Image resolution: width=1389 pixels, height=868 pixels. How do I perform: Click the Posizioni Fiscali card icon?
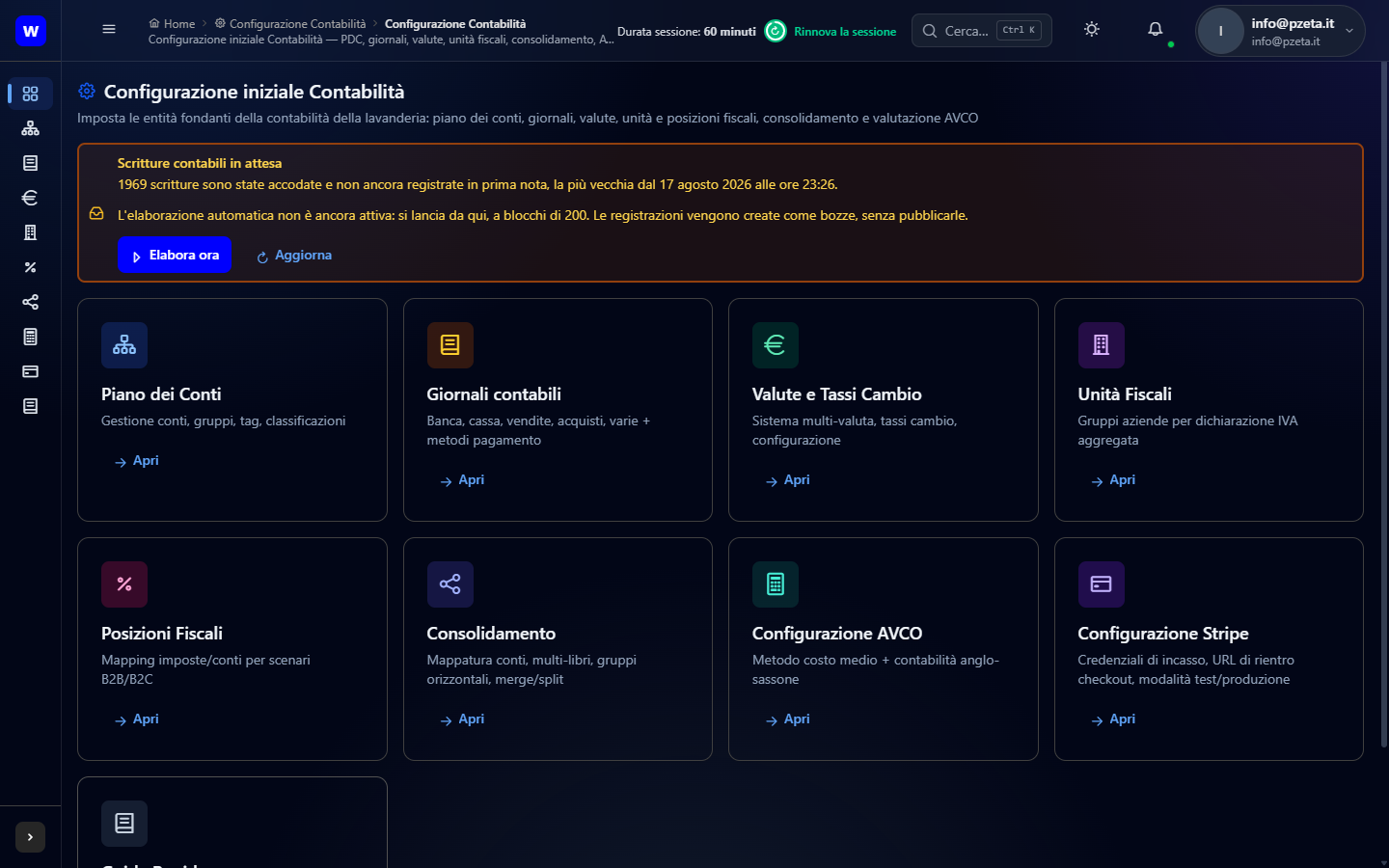point(124,584)
